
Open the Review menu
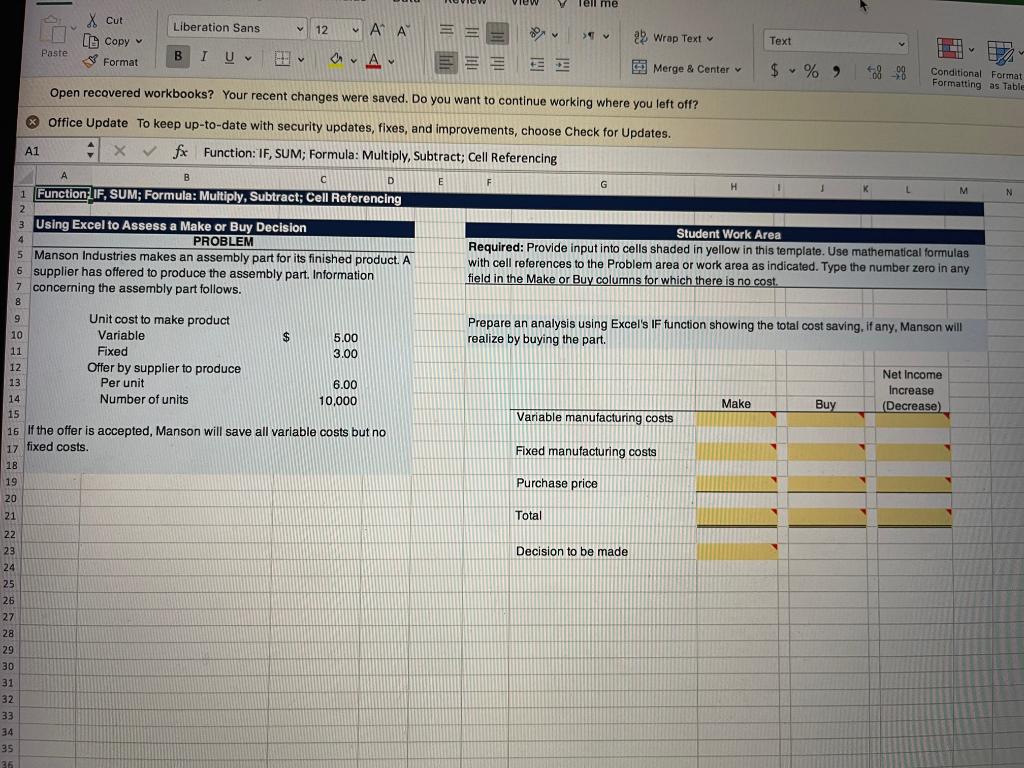[x=466, y=3]
